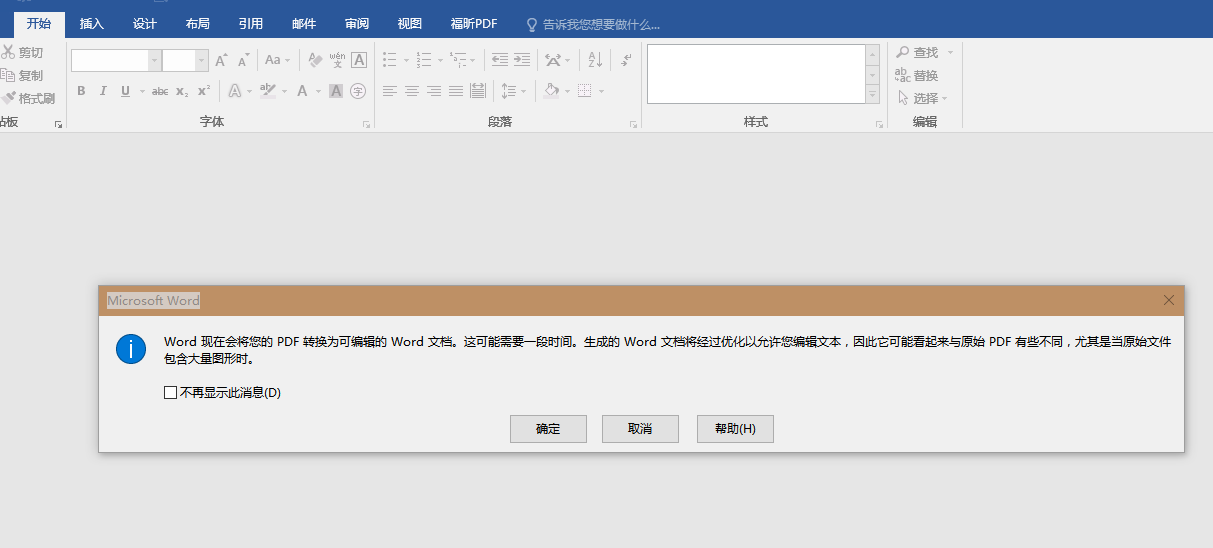Start a bulleted list
Screen dimensions: 1213x548
[390, 61]
